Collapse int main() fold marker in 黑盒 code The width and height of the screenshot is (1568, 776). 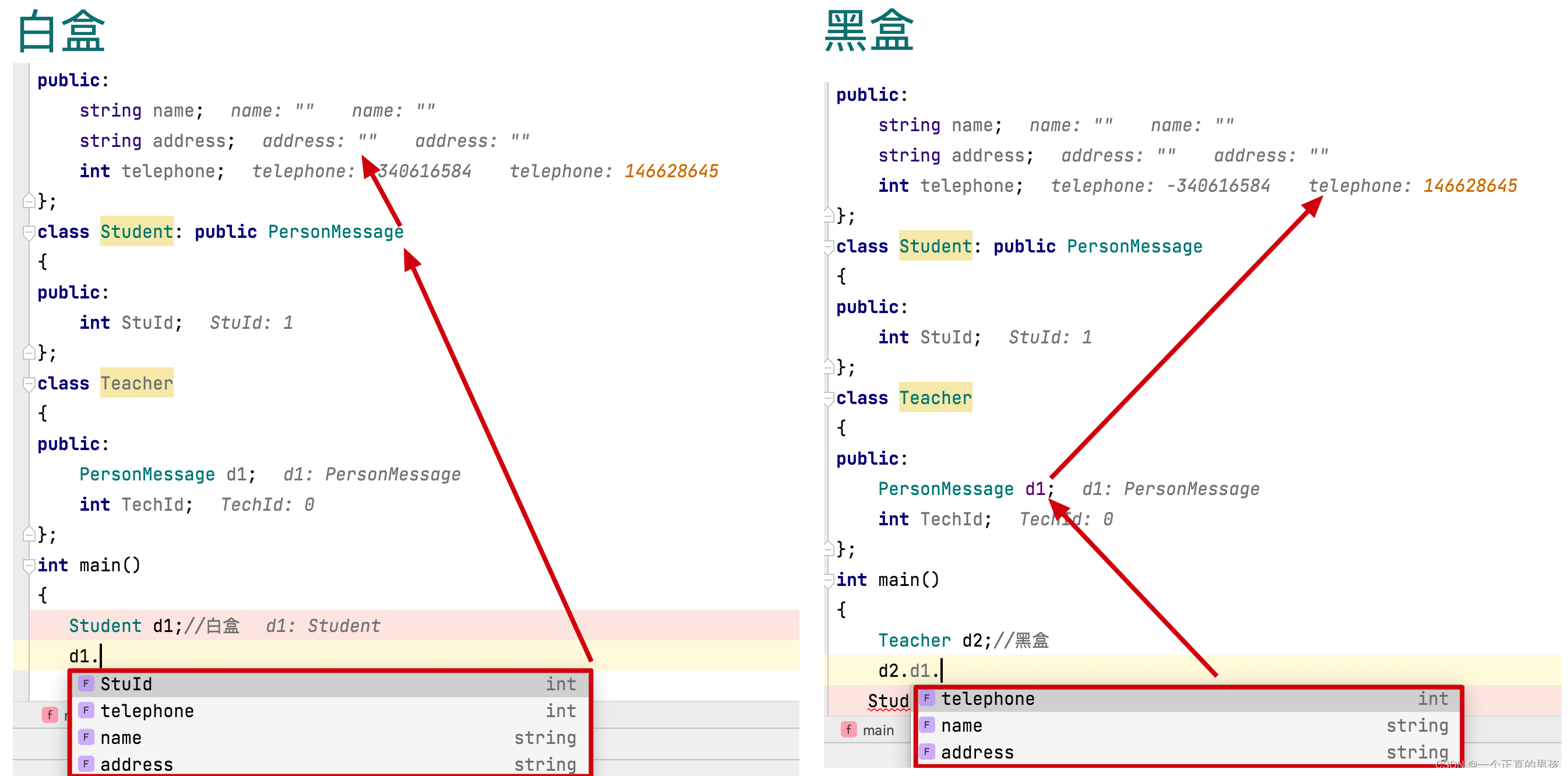point(829,580)
